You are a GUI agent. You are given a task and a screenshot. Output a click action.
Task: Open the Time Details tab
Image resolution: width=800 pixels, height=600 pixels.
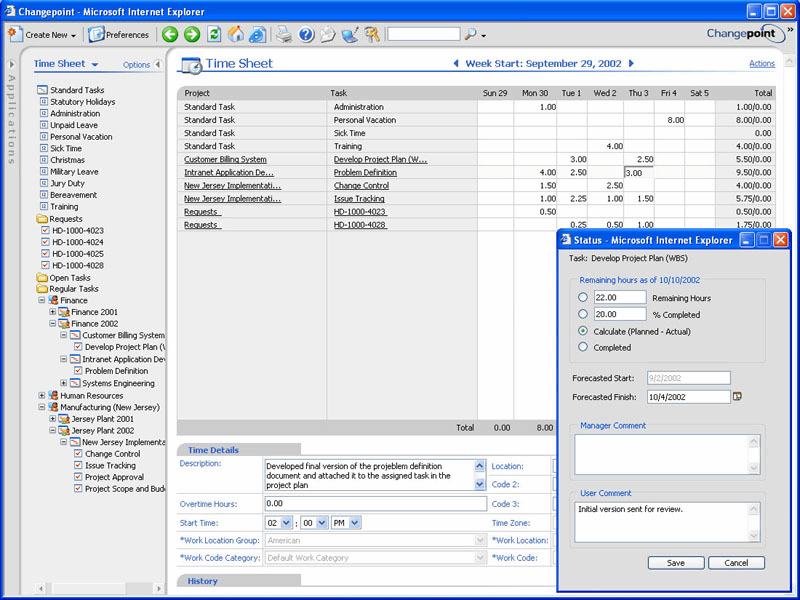[213, 450]
